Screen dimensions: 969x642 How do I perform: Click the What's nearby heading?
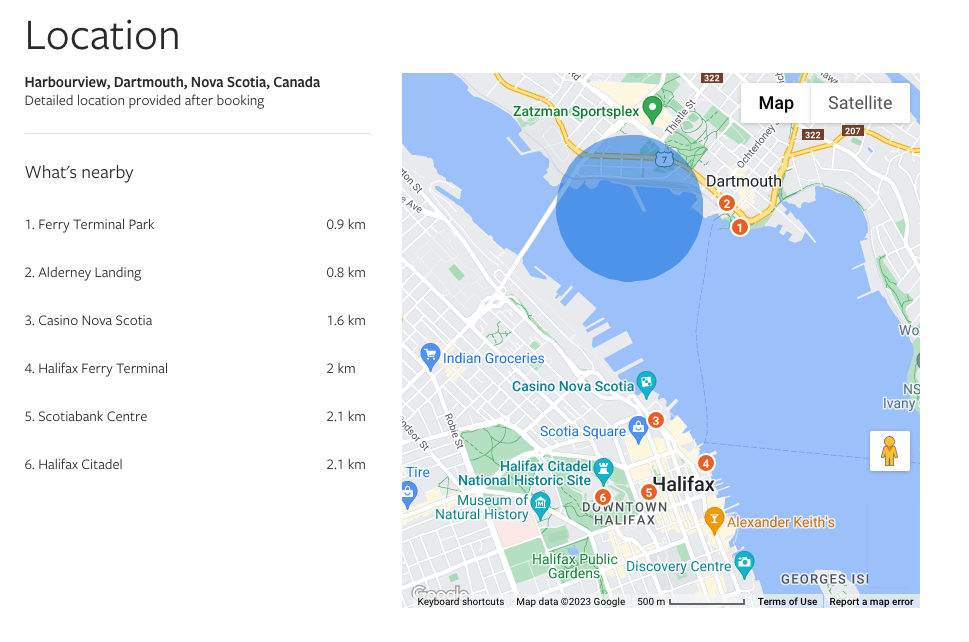pos(79,172)
